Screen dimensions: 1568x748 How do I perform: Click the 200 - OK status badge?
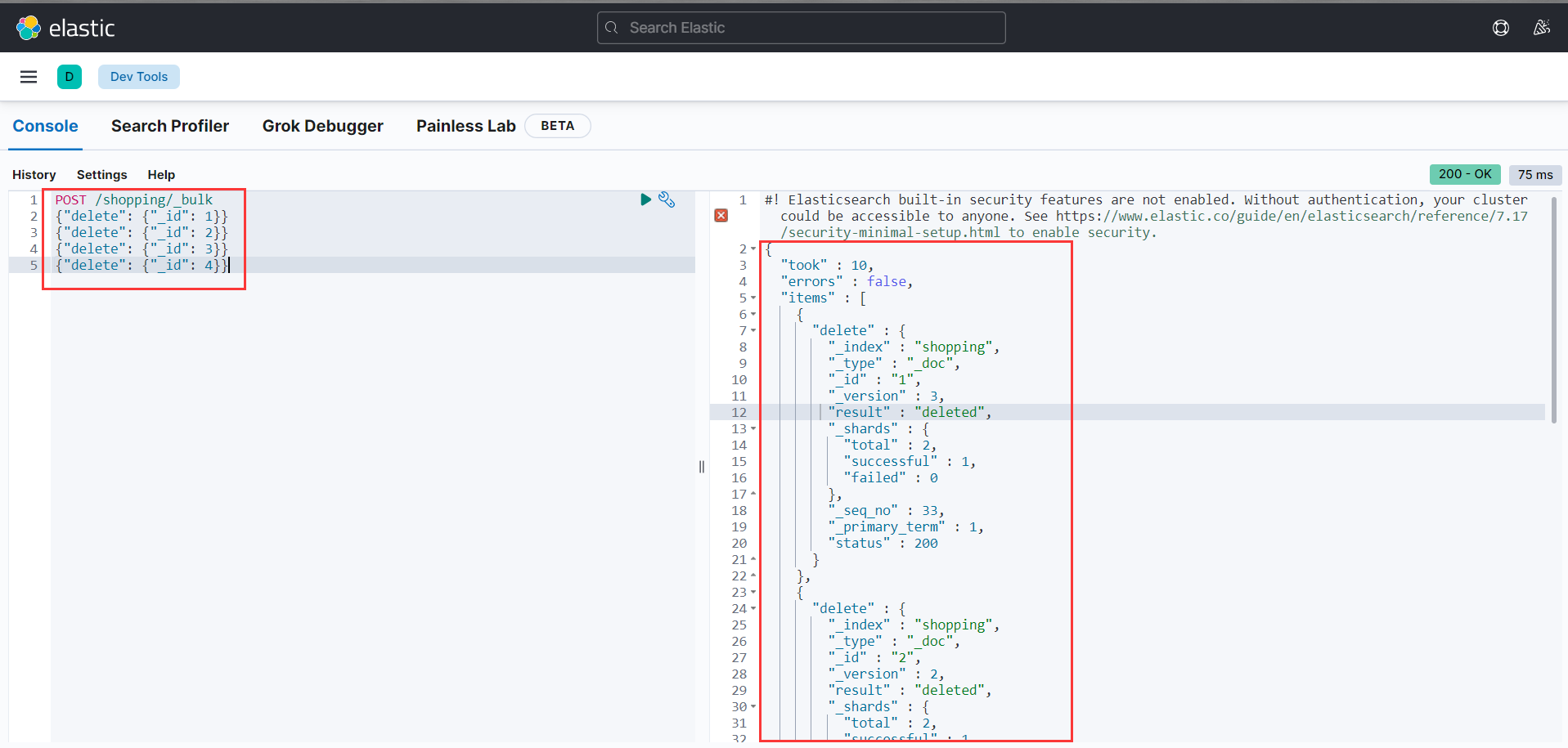1465,174
